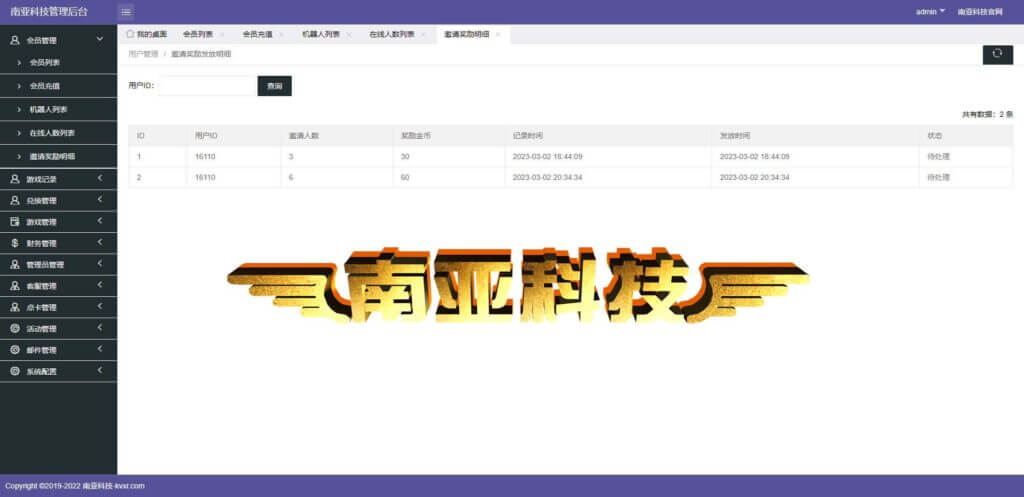The width and height of the screenshot is (1024, 497).
Task: Click 待处理 status in row 1
Action: click(938, 157)
